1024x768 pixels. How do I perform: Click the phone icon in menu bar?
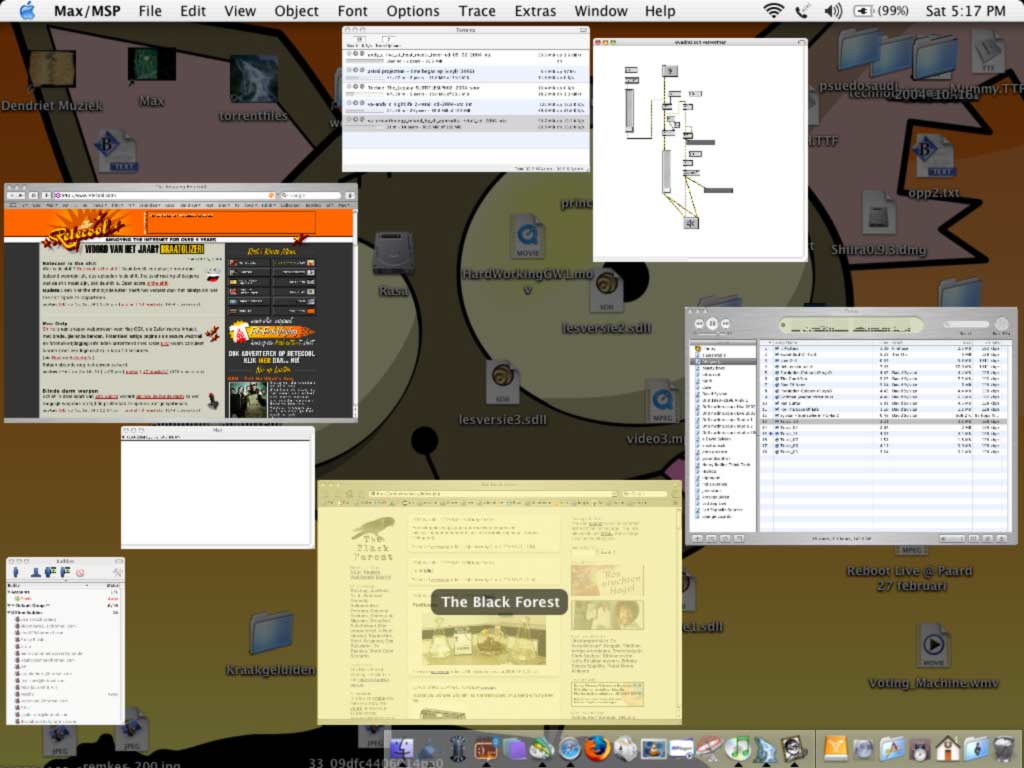click(x=803, y=10)
